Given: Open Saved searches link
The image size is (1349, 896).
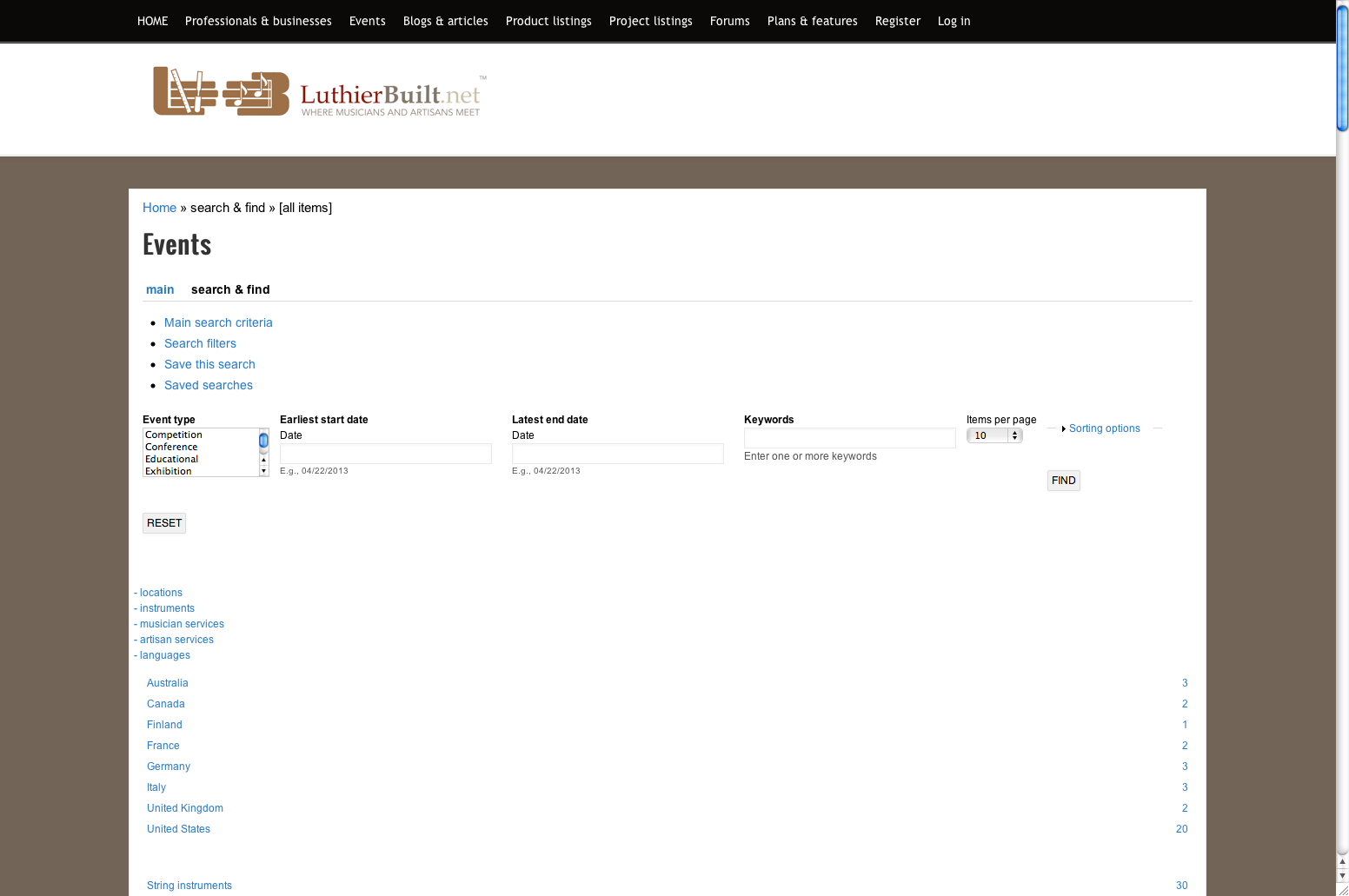Looking at the screenshot, I should (x=209, y=385).
